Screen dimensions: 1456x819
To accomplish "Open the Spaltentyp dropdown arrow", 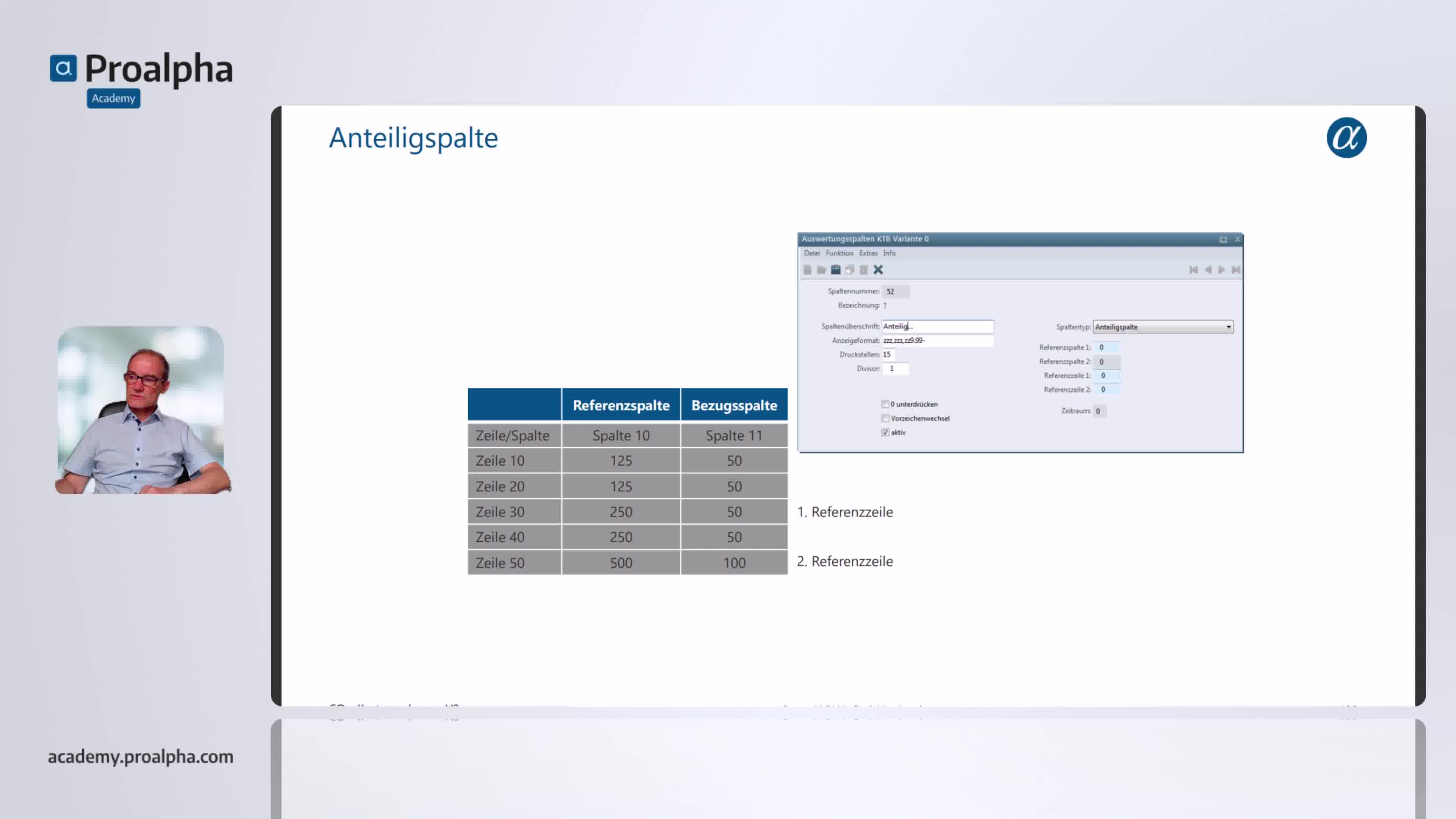I will coord(1228,327).
